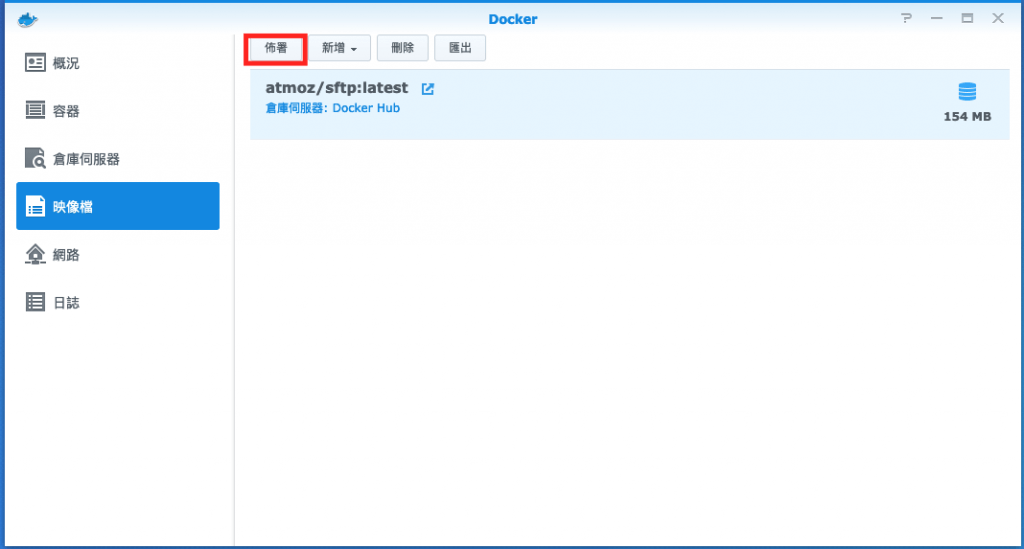
Task: Click the 日誌 log icon
Action: 35,302
